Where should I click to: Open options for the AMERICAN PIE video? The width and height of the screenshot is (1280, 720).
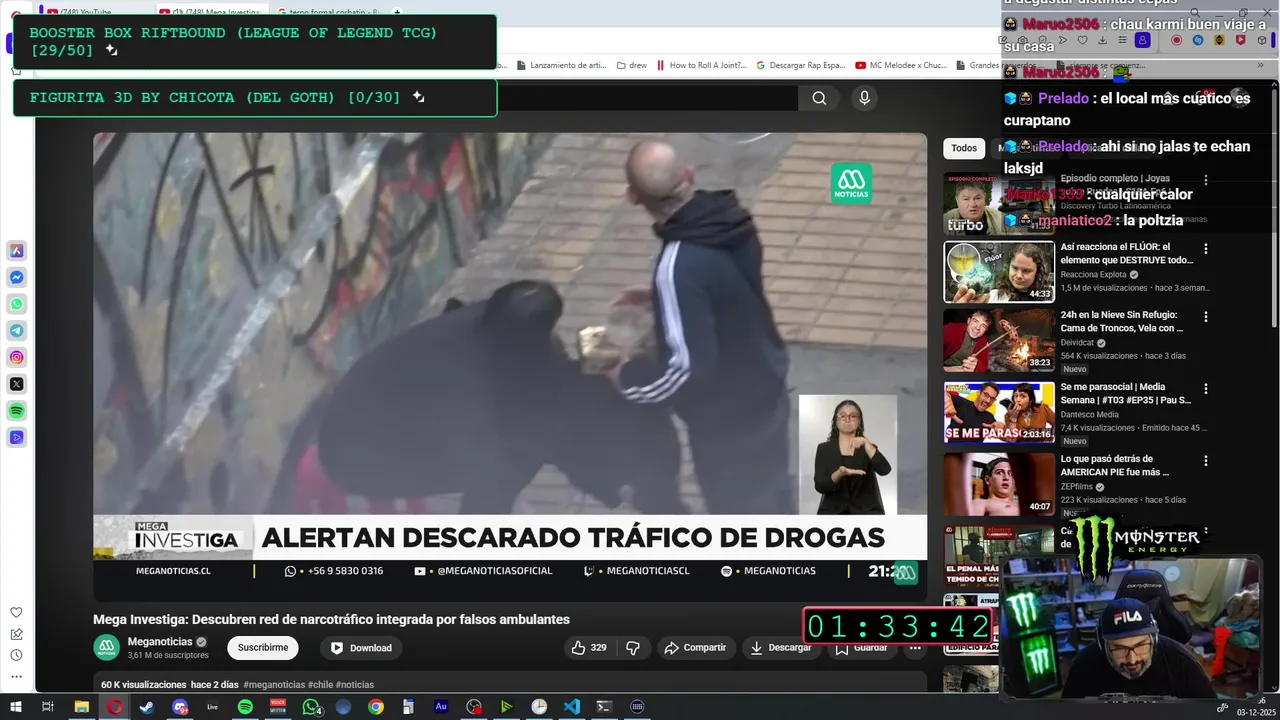1205,461
